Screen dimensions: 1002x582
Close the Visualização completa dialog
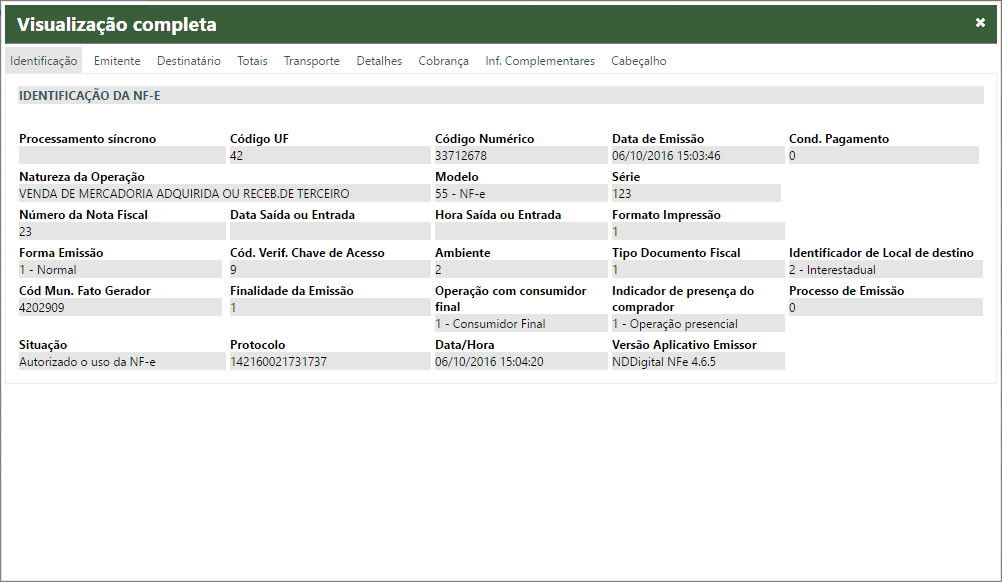tap(980, 23)
